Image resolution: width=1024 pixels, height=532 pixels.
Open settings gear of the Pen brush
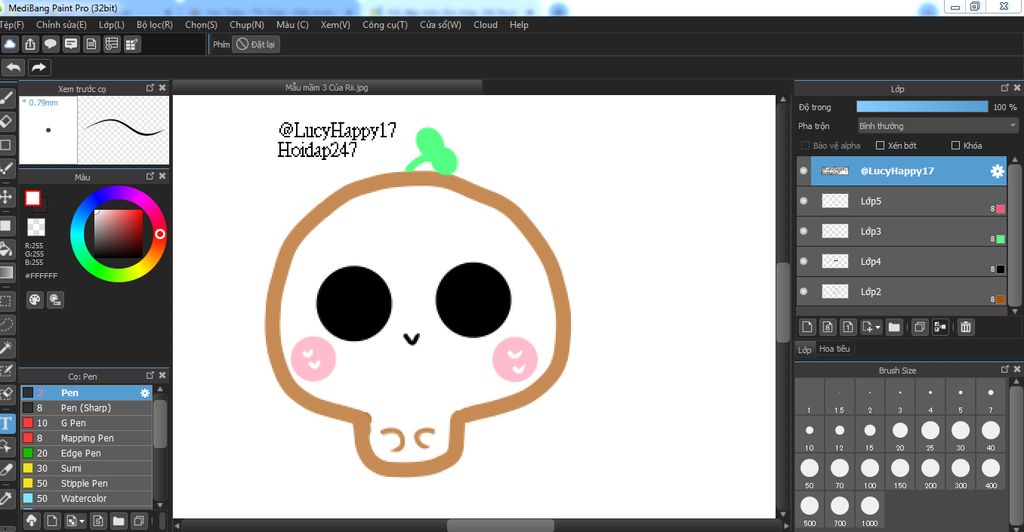click(145, 393)
